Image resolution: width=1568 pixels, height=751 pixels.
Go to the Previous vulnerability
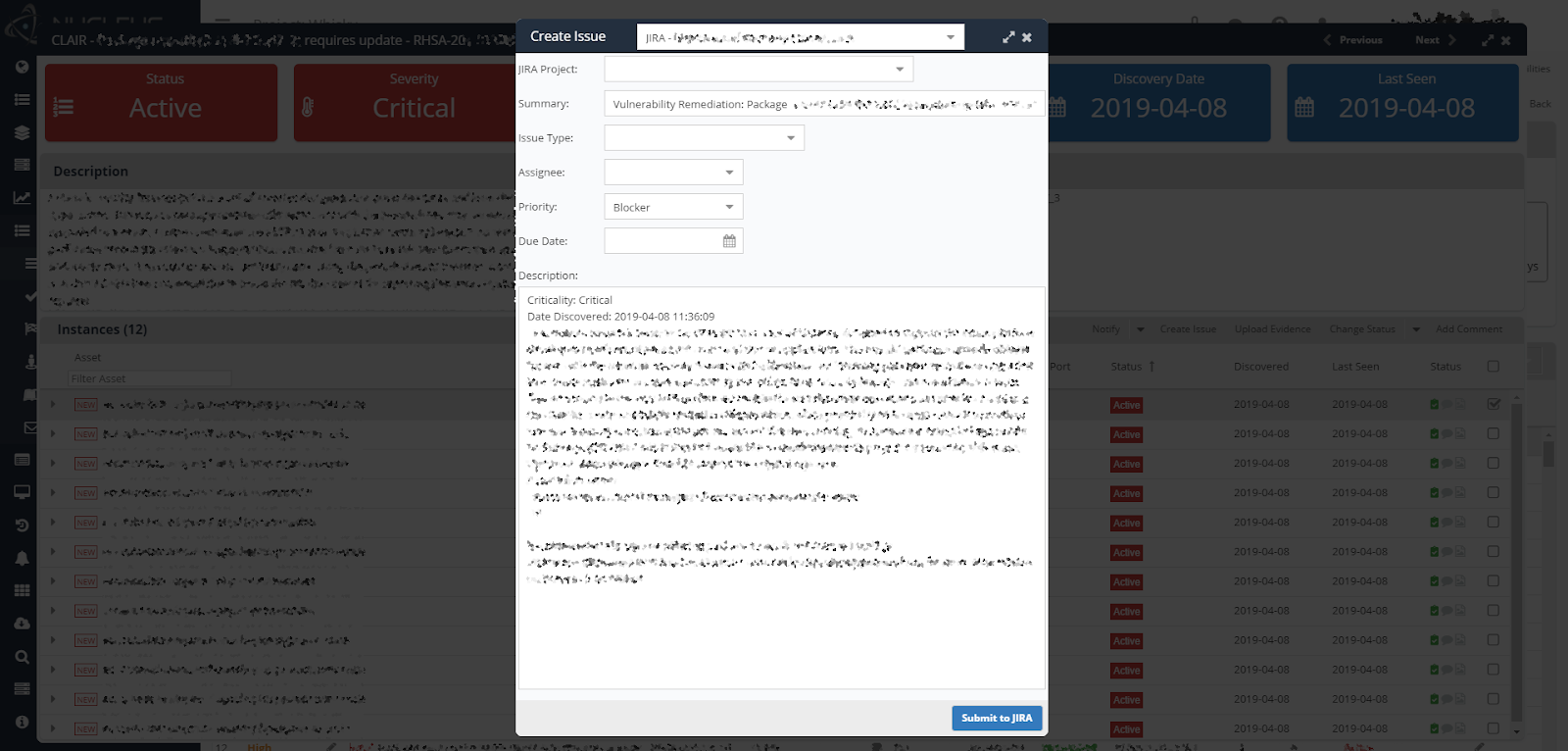pyautogui.click(x=1353, y=40)
